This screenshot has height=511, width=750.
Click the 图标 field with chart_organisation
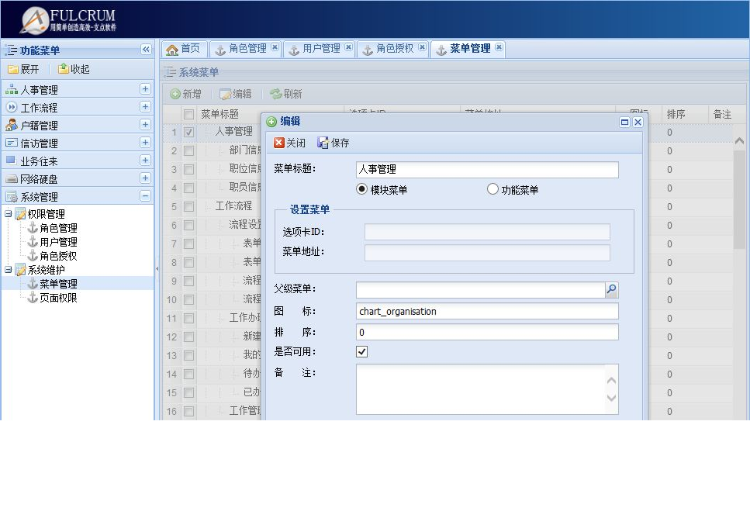(x=487, y=311)
